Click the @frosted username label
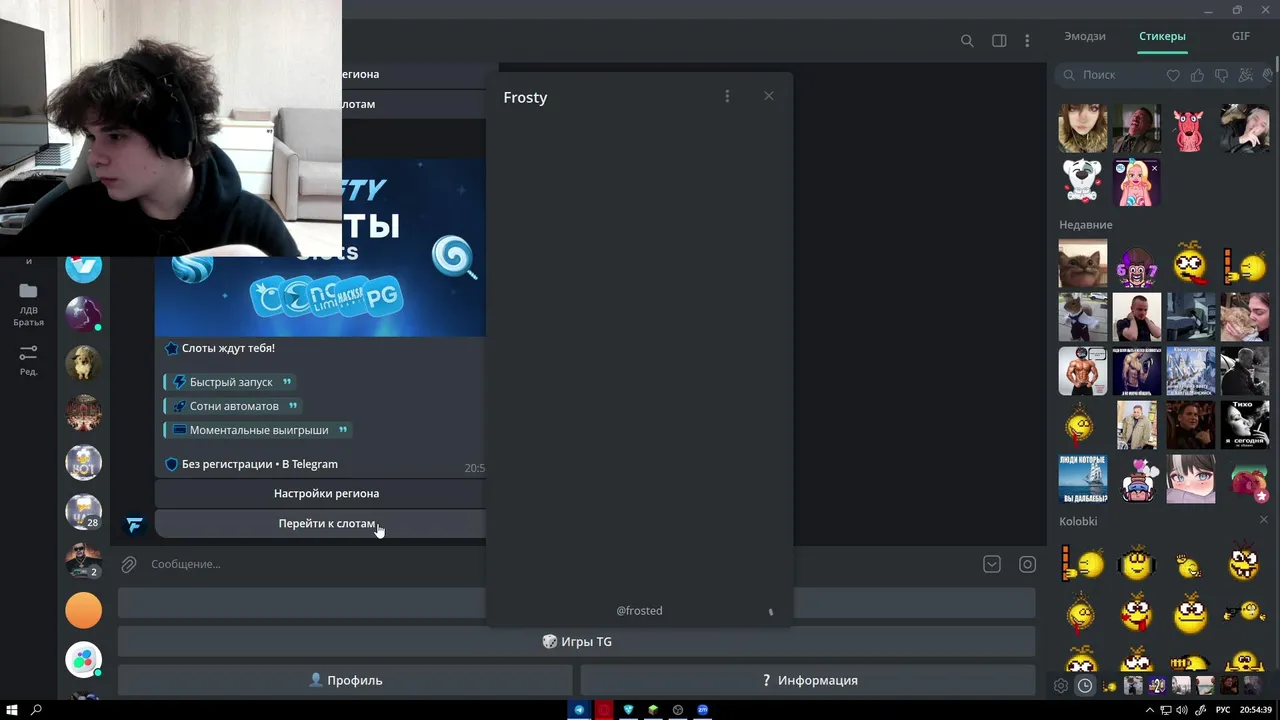The height and width of the screenshot is (720, 1280). pyautogui.click(x=639, y=610)
